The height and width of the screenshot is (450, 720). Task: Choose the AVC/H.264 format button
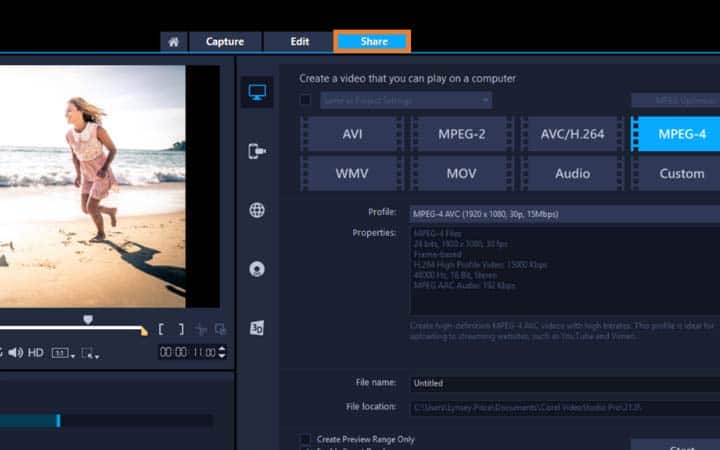[x=572, y=134]
